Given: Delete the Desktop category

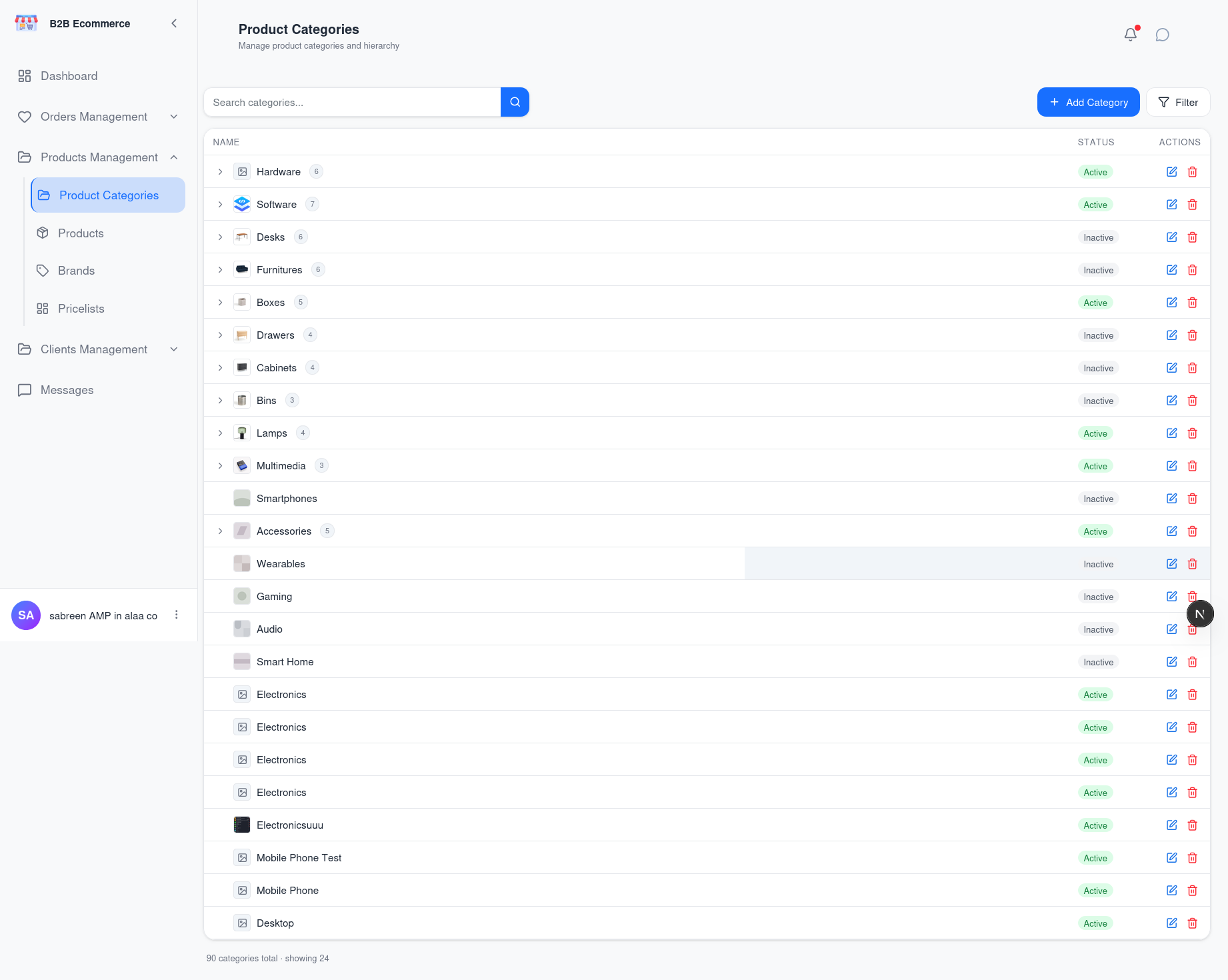Looking at the screenshot, I should tap(1193, 923).
